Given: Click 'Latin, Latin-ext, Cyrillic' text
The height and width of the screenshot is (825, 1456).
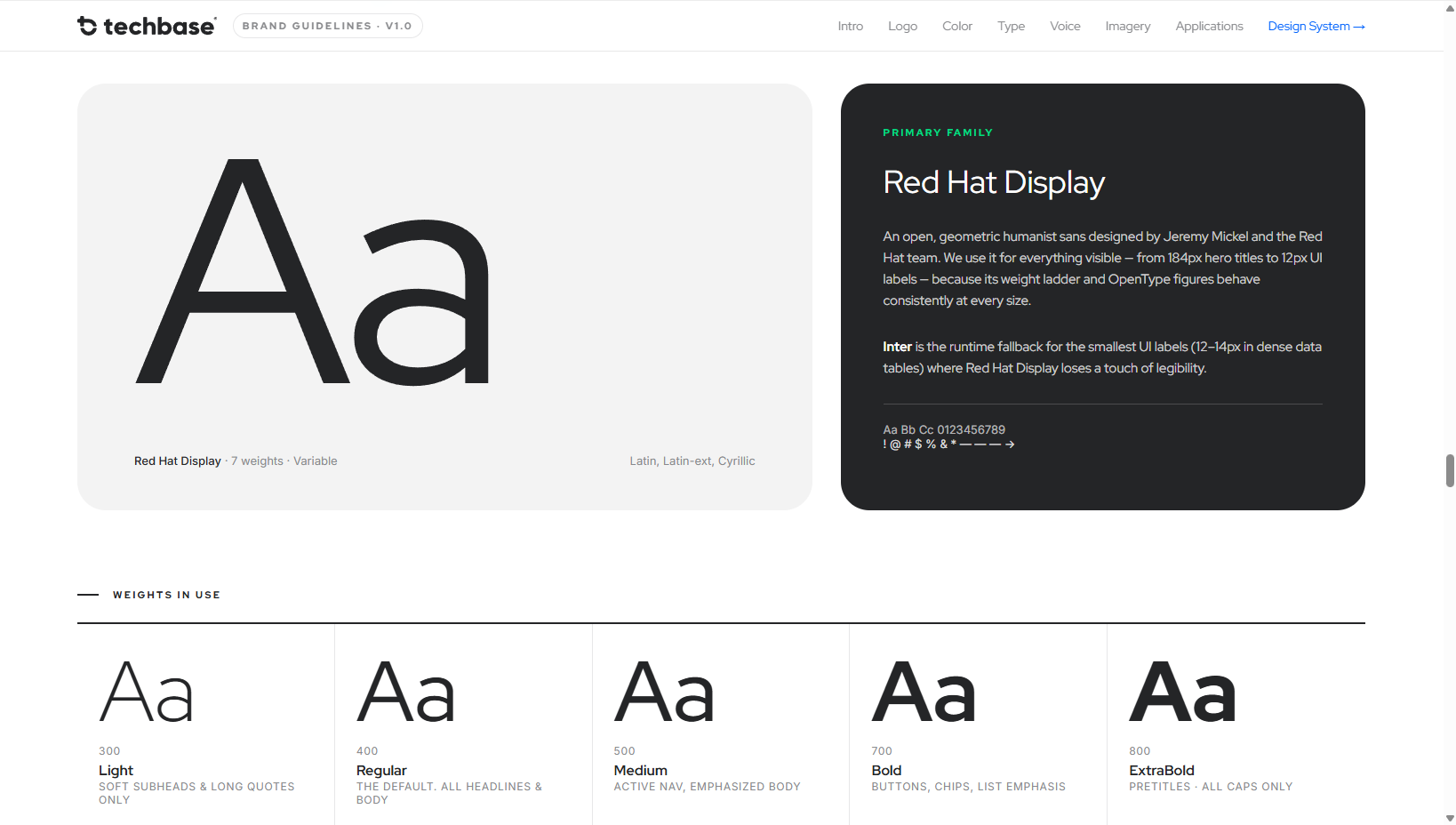Looking at the screenshot, I should click(692, 461).
